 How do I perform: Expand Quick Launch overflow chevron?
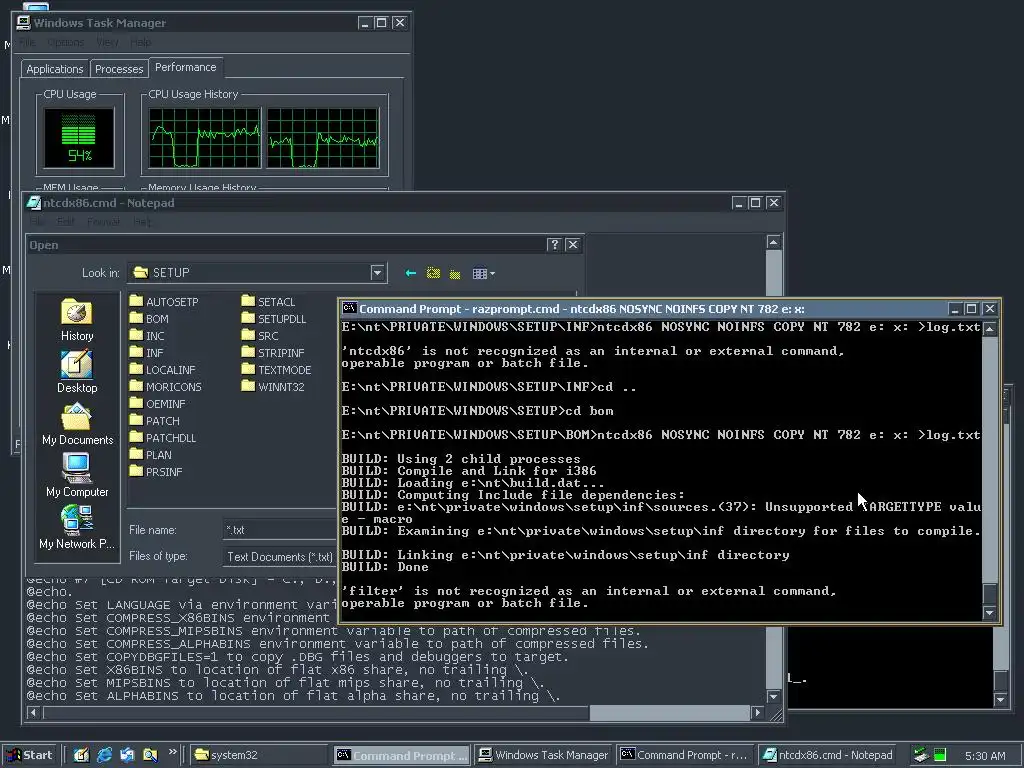(172, 752)
